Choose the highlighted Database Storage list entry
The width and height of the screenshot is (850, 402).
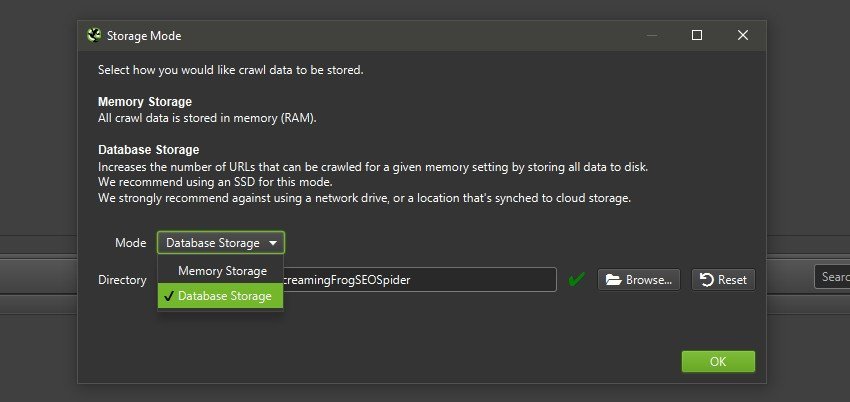[224, 296]
